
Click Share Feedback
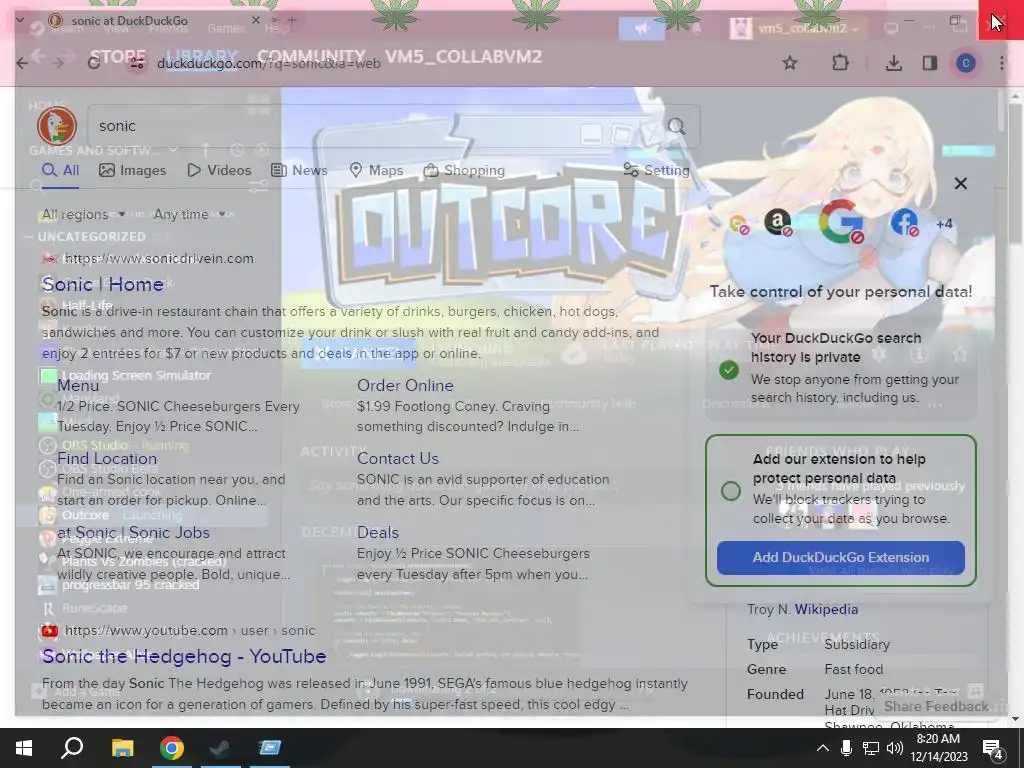[x=936, y=707]
